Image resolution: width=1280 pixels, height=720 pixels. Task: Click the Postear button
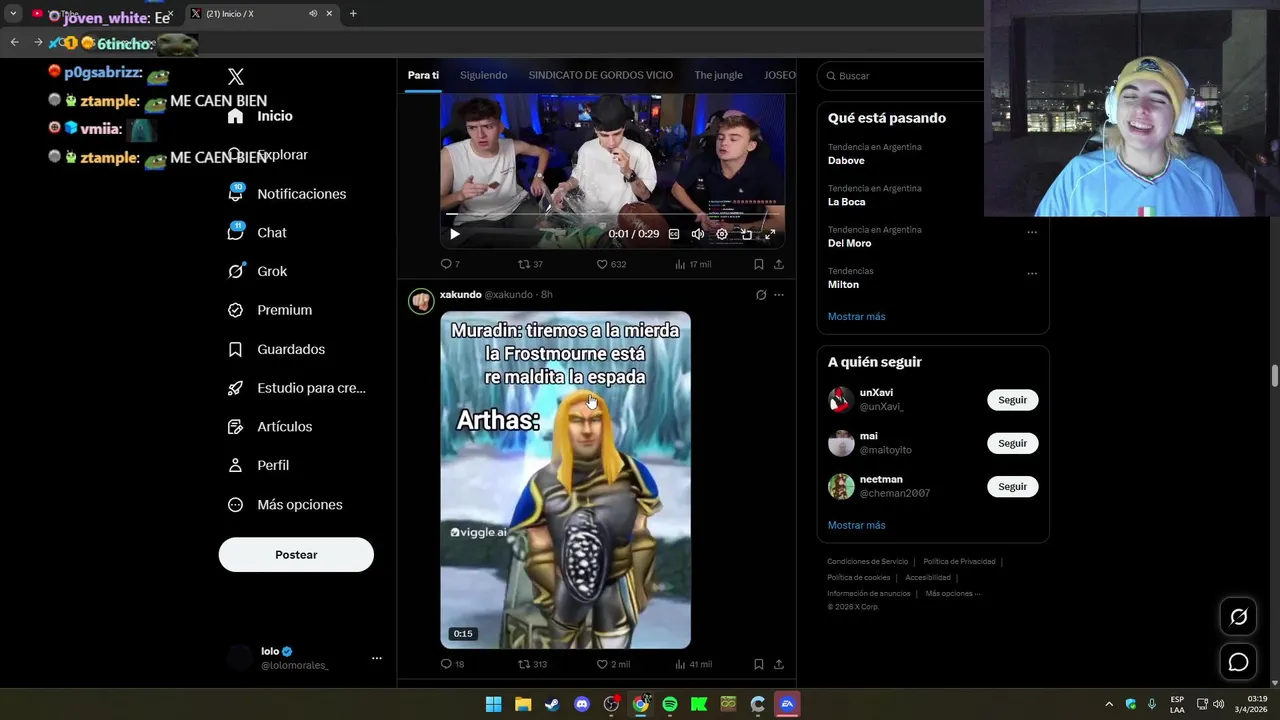click(296, 555)
